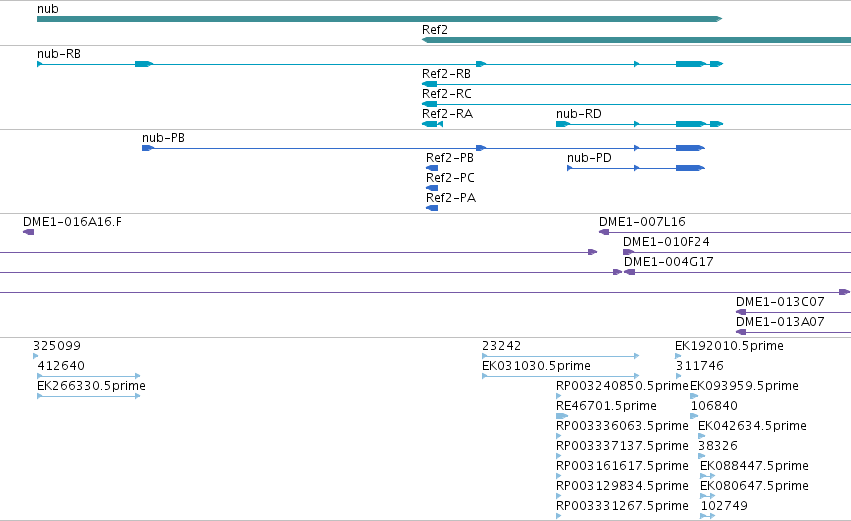The width and height of the screenshot is (851, 521).
Task: Click the Ref2-PB protein label
Action: (449, 158)
